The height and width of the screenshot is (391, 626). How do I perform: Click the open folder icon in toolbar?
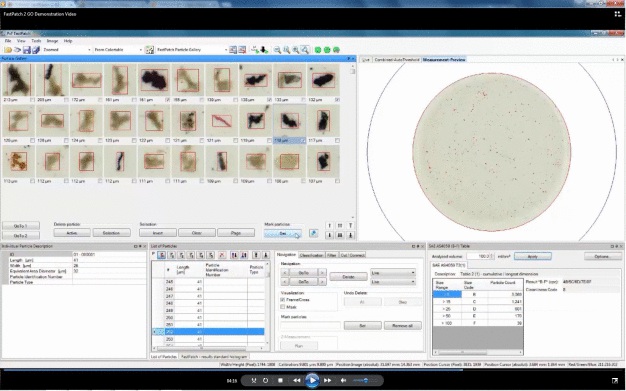[x=8, y=50]
